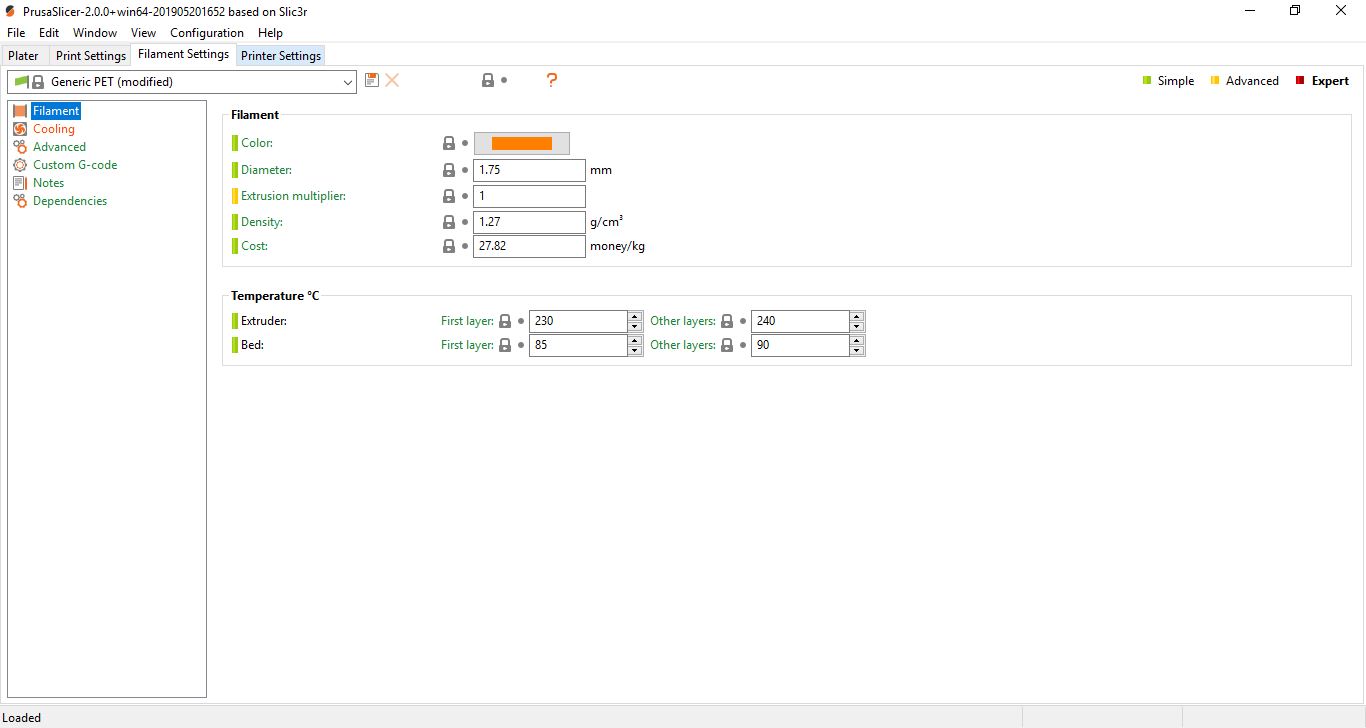This screenshot has width=1366, height=728.
Task: Click the Extruder First layer reset dot
Action: [521, 321]
